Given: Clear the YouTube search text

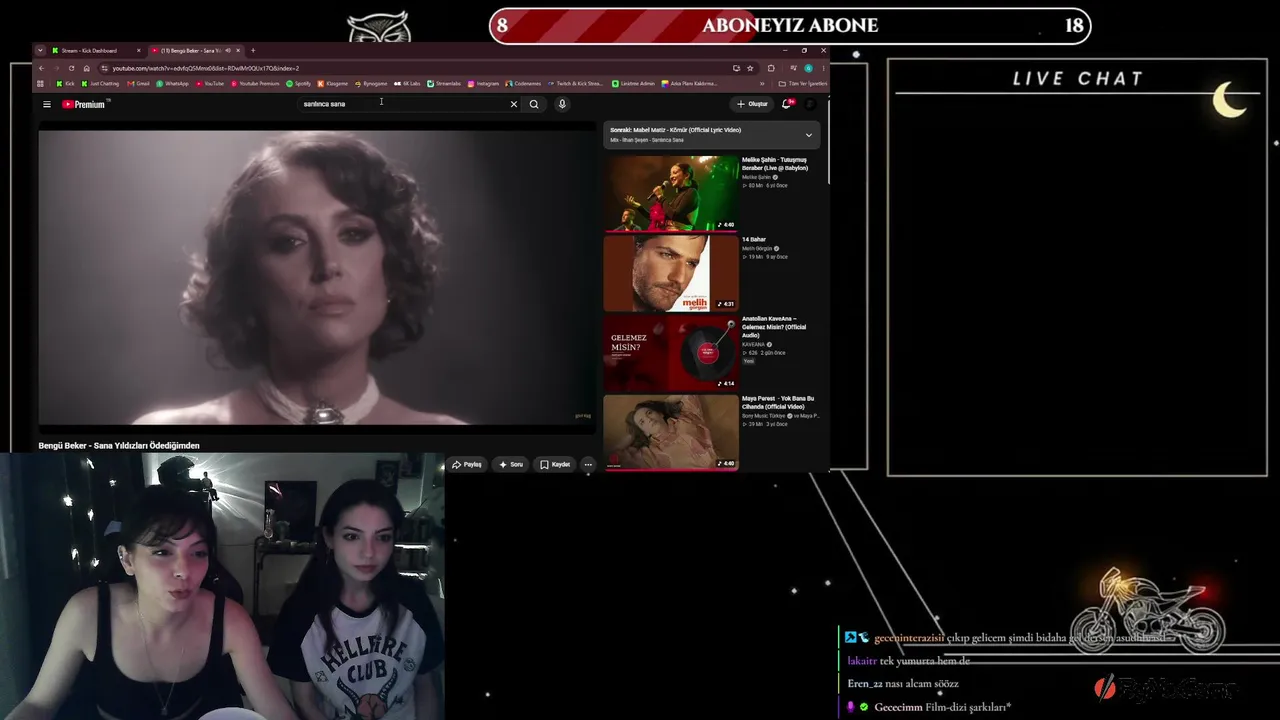Looking at the screenshot, I should [514, 104].
